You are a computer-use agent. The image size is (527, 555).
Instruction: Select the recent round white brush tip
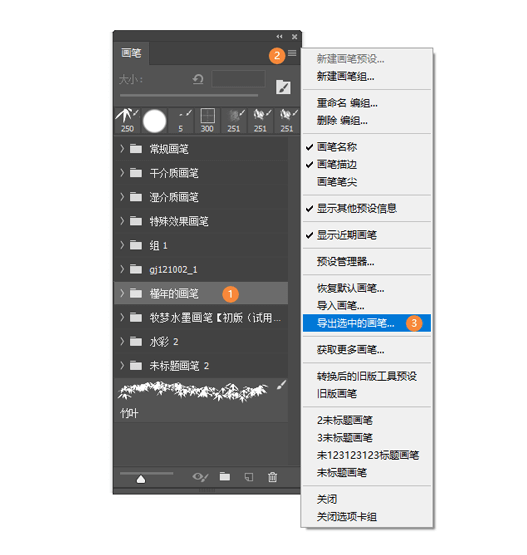tap(154, 121)
